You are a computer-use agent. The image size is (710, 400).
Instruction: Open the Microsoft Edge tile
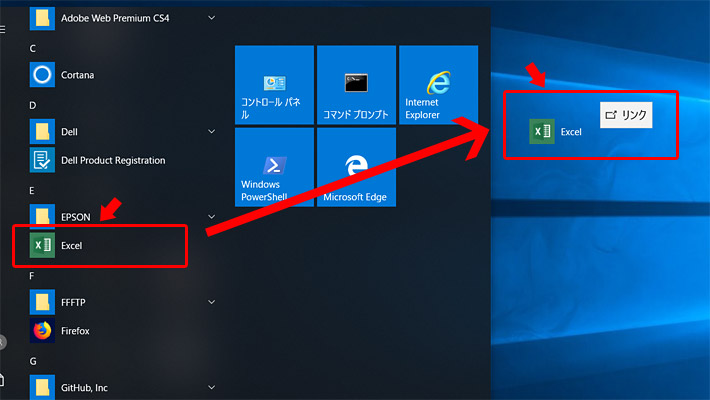pyautogui.click(x=356, y=167)
